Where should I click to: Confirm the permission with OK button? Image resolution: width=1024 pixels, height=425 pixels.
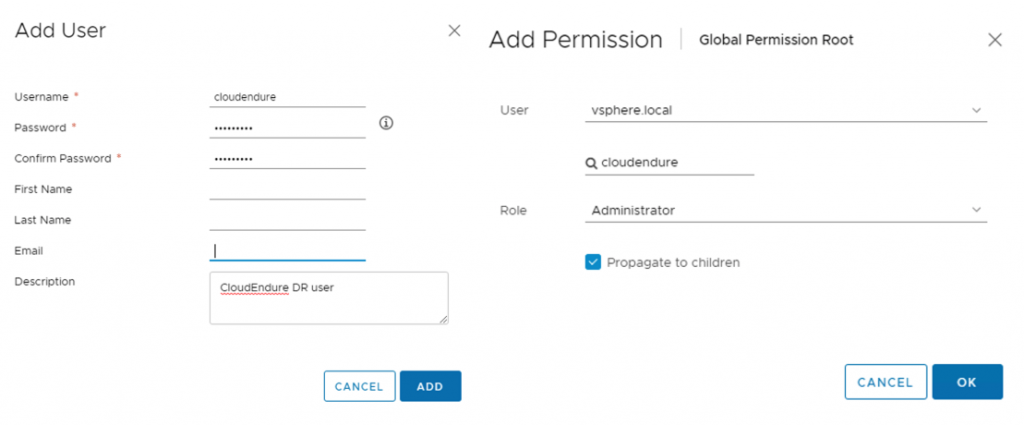967,382
